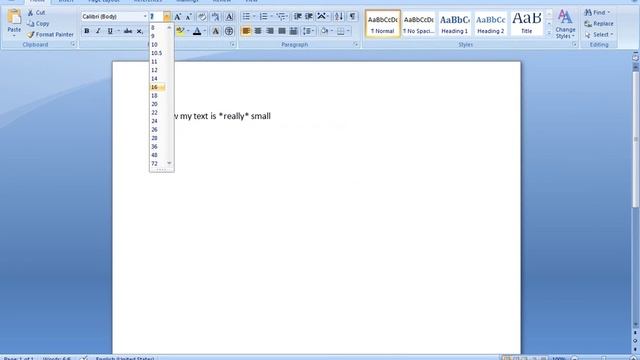The height and width of the screenshot is (360, 640).
Task: Open the Phonetic Guide tool
Action: tap(215, 17)
